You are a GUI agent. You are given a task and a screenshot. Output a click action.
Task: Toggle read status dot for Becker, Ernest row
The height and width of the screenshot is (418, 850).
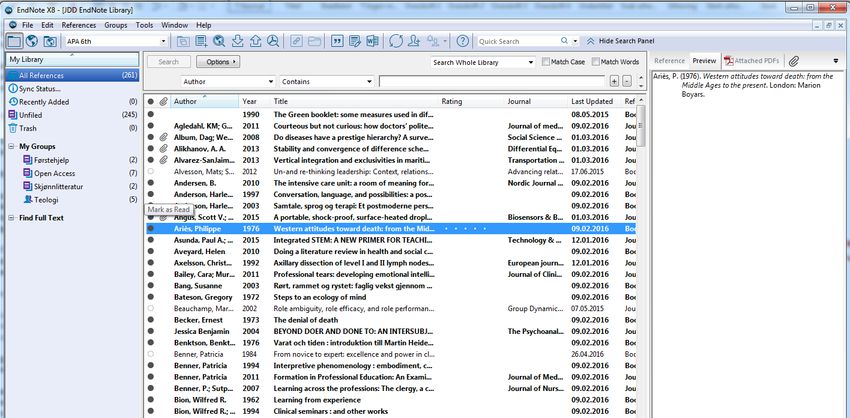tap(151, 320)
